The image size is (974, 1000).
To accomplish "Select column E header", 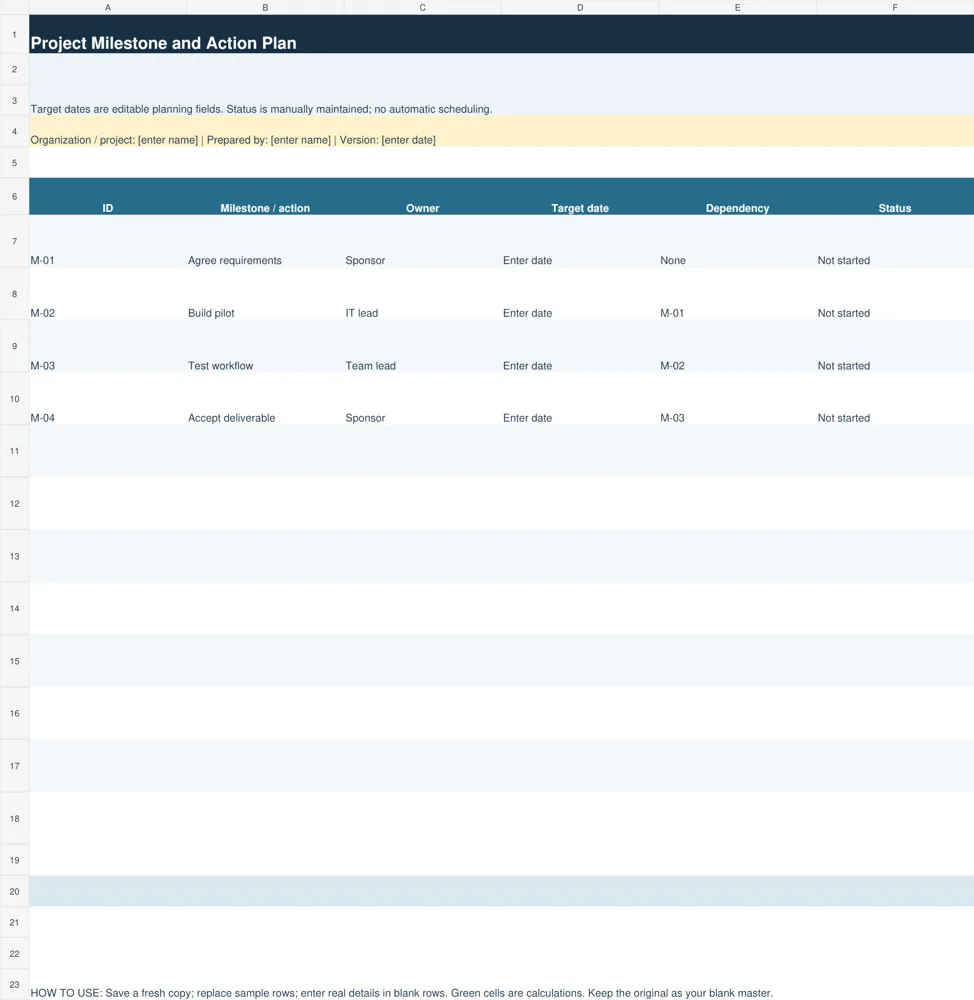I will pyautogui.click(x=738, y=8).
